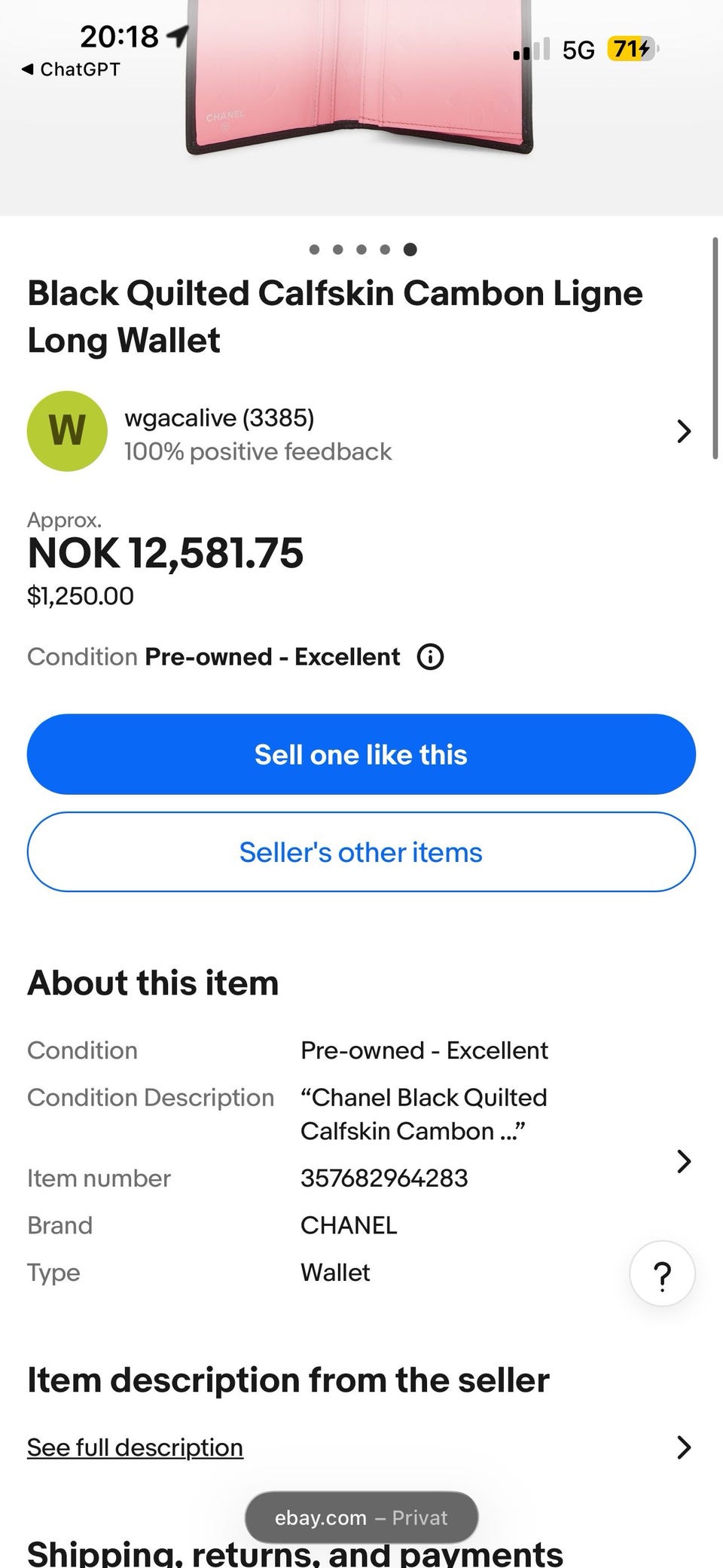Tap the battery indicator in status bar

tap(631, 50)
